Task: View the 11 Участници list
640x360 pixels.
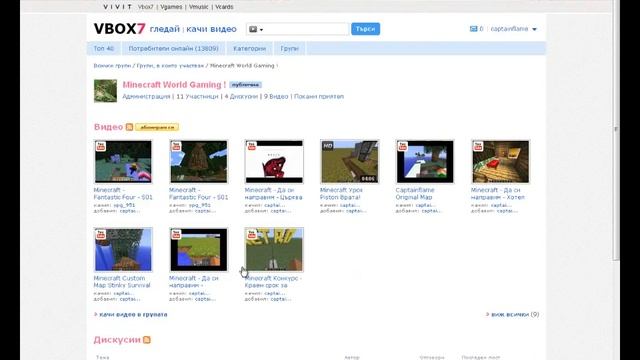Action: pyautogui.click(x=197, y=96)
